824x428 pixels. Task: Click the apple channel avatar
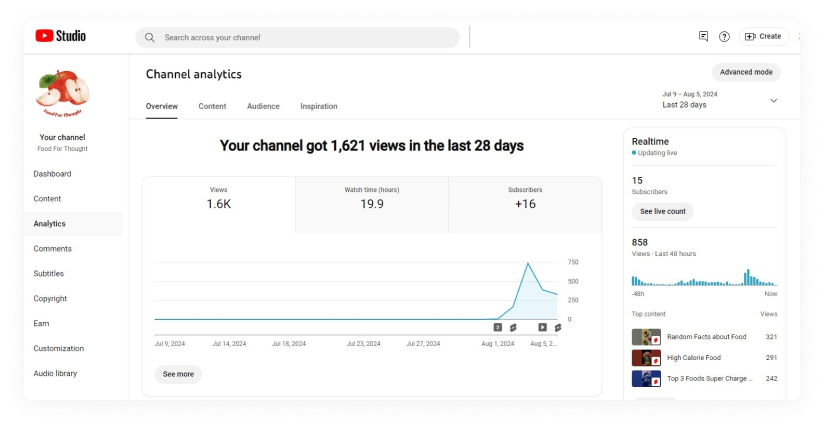coord(62,94)
